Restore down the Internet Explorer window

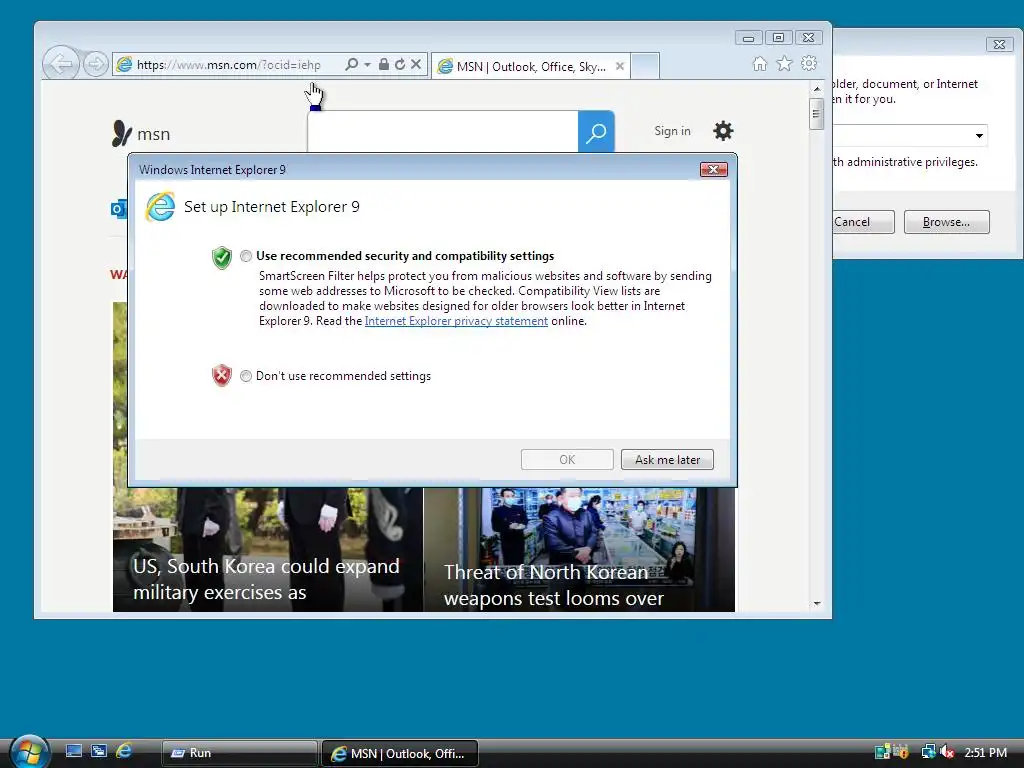(778, 38)
